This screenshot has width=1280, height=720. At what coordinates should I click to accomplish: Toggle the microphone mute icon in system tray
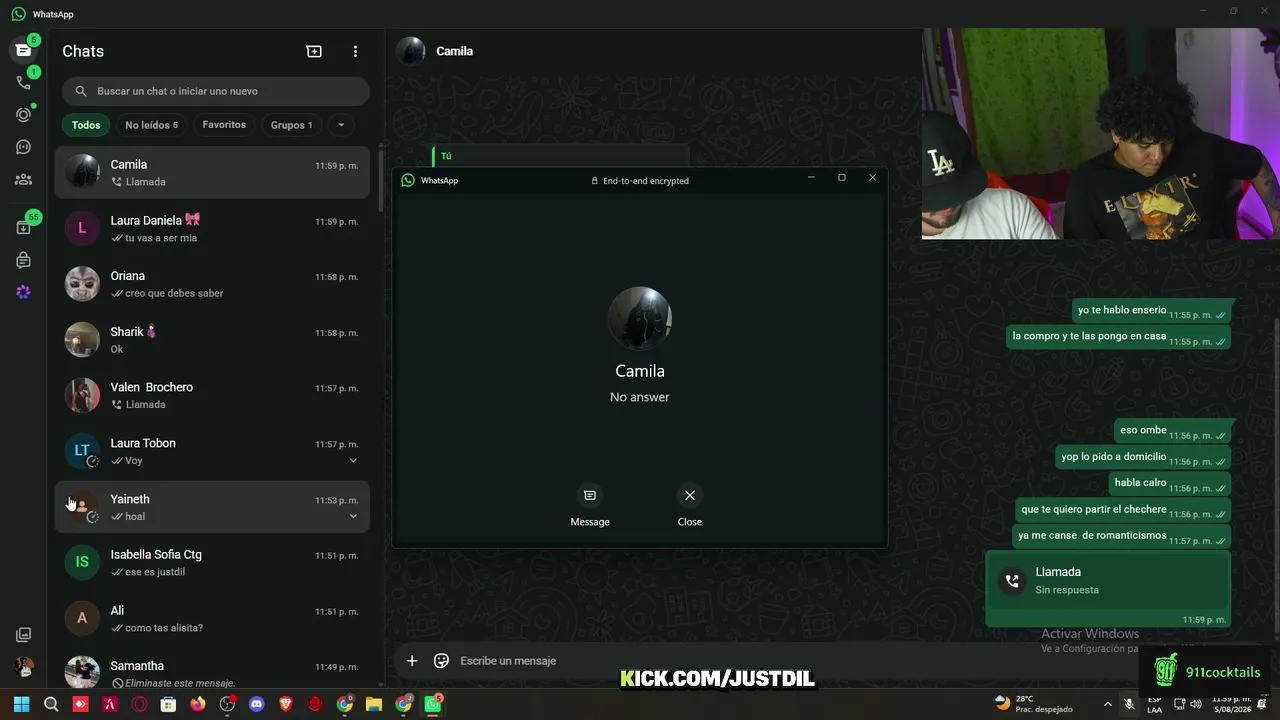coord(1129,704)
